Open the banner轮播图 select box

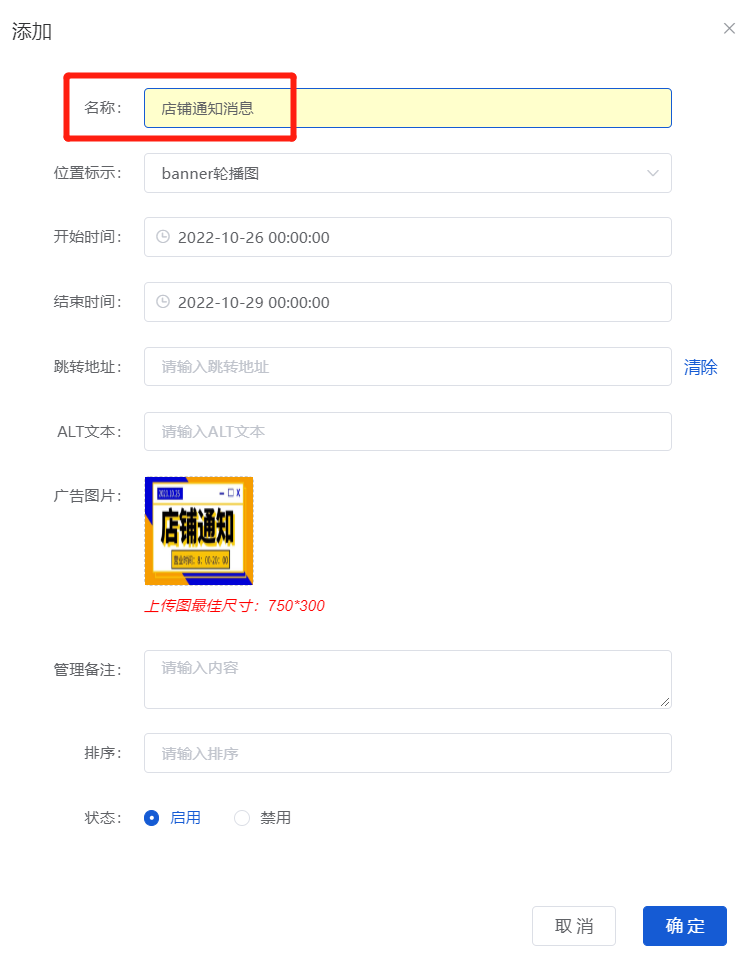point(408,173)
